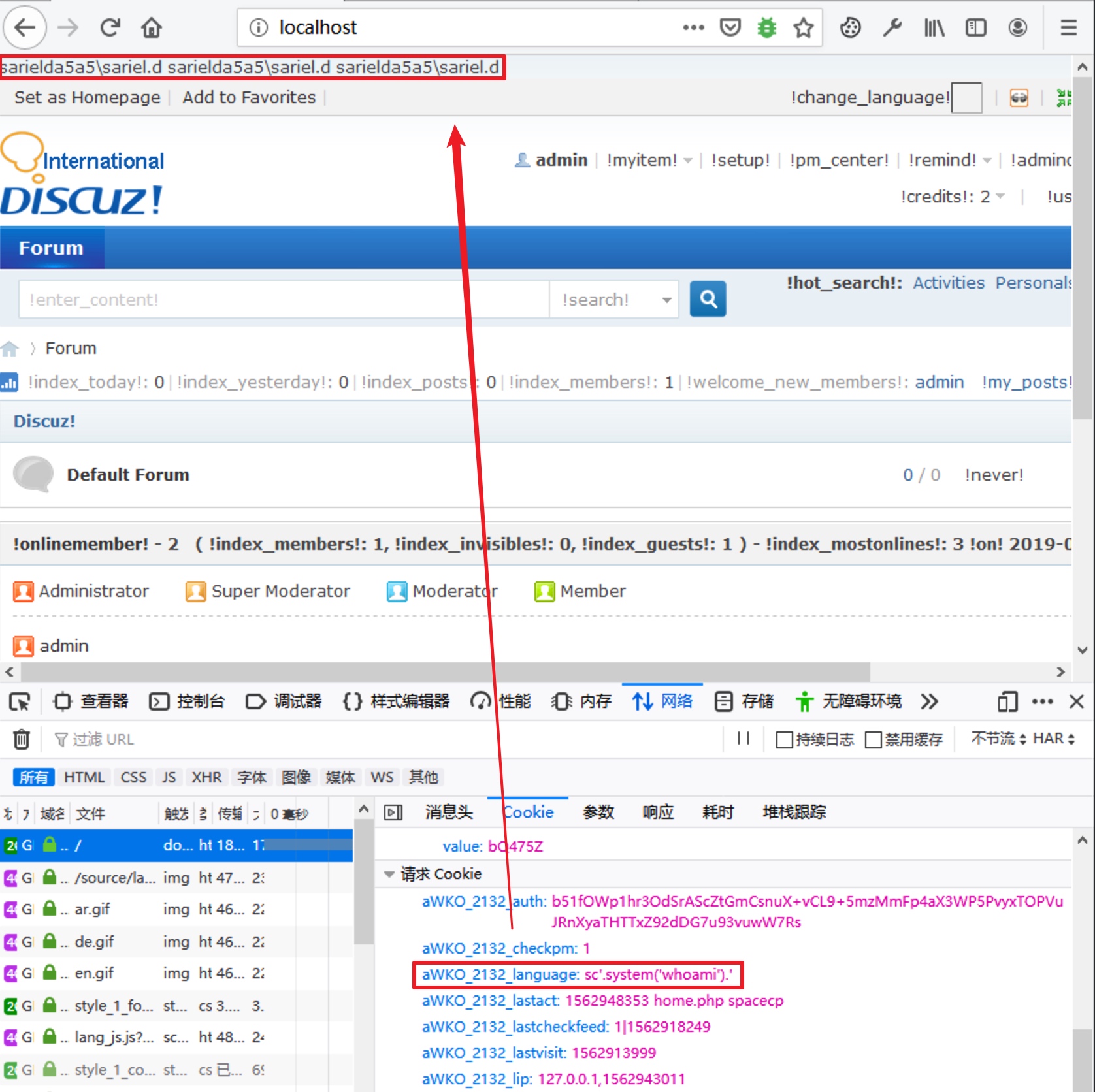Focus the 过滤 URL filter field
The height and width of the screenshot is (1092, 1095).
click(x=385, y=739)
